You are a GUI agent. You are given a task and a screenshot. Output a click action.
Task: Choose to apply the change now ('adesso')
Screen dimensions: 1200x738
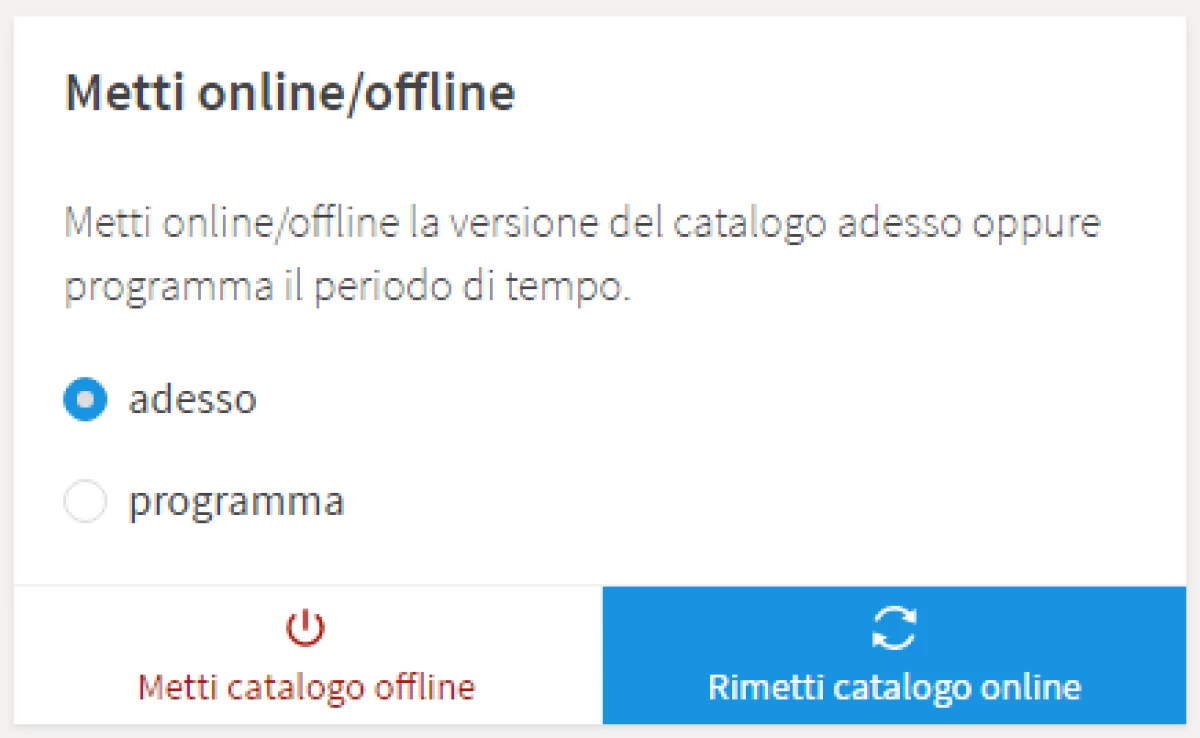coord(85,400)
